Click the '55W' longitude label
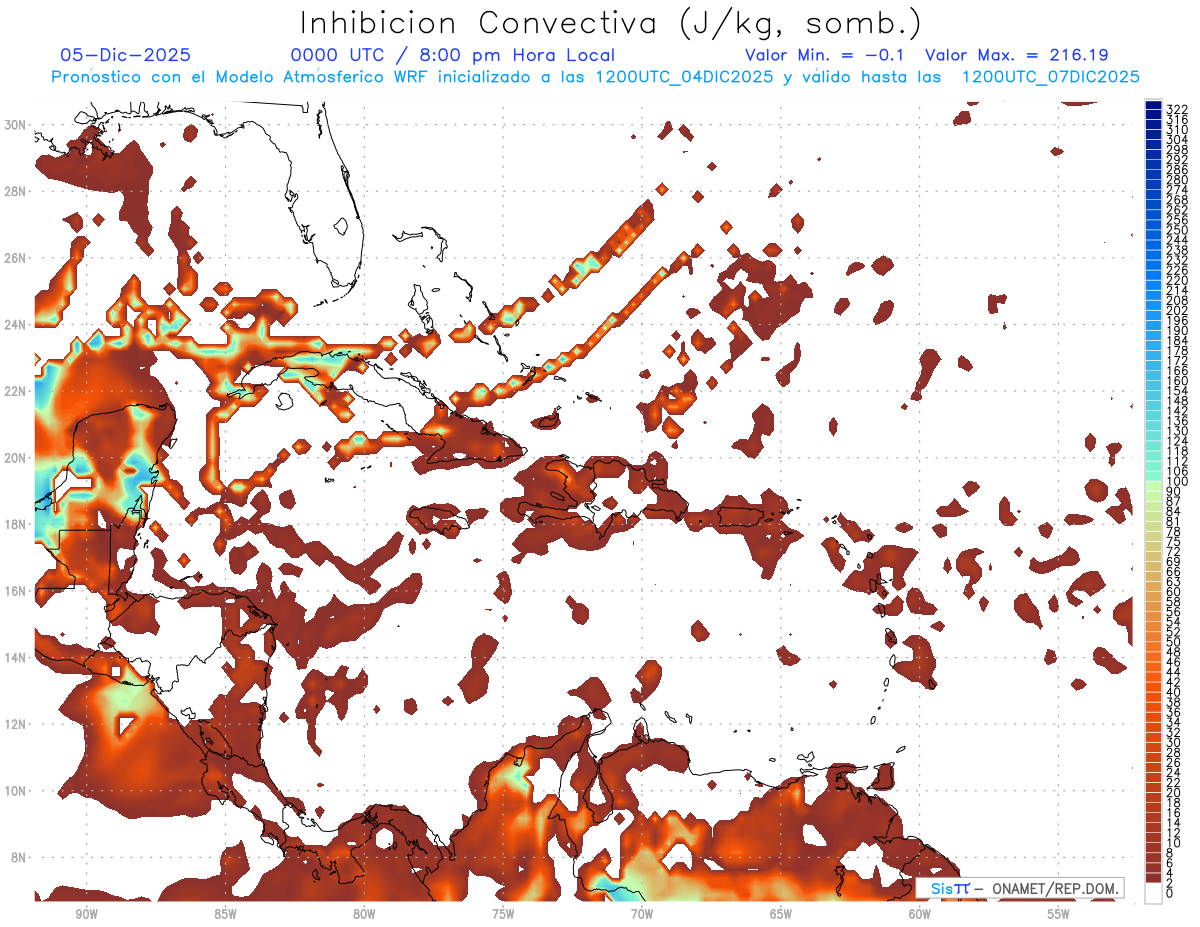The width and height of the screenshot is (1200, 927). pyautogui.click(x=1059, y=915)
